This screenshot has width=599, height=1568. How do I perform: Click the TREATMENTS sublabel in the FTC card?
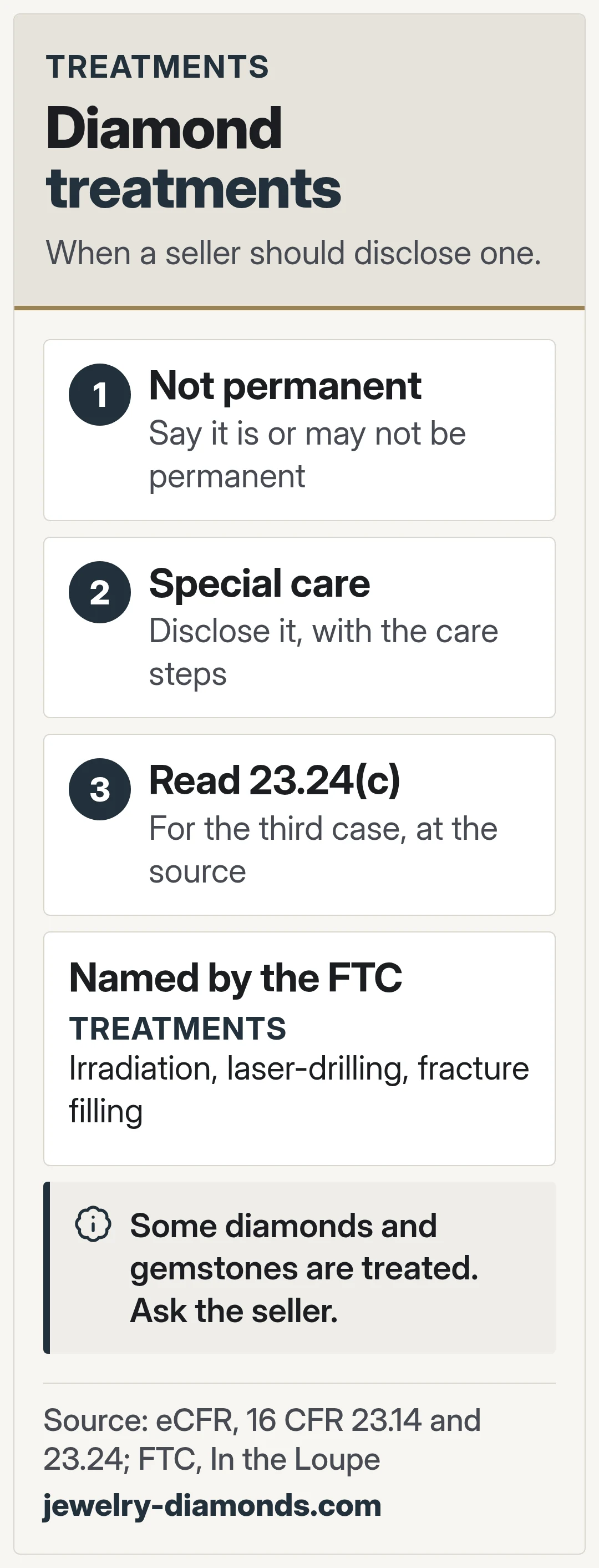(177, 1028)
